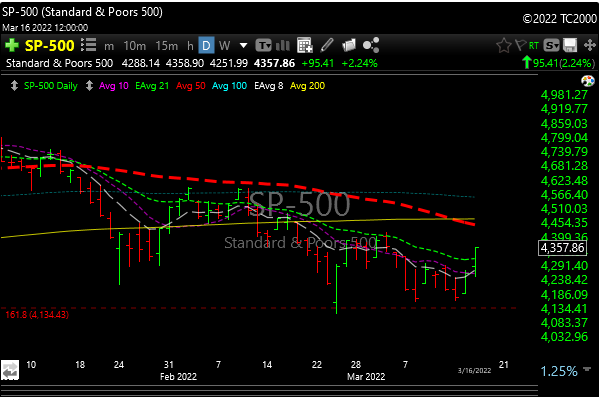599x397 pixels.
Task: Click the open price 4288.14 value
Action: (141, 63)
